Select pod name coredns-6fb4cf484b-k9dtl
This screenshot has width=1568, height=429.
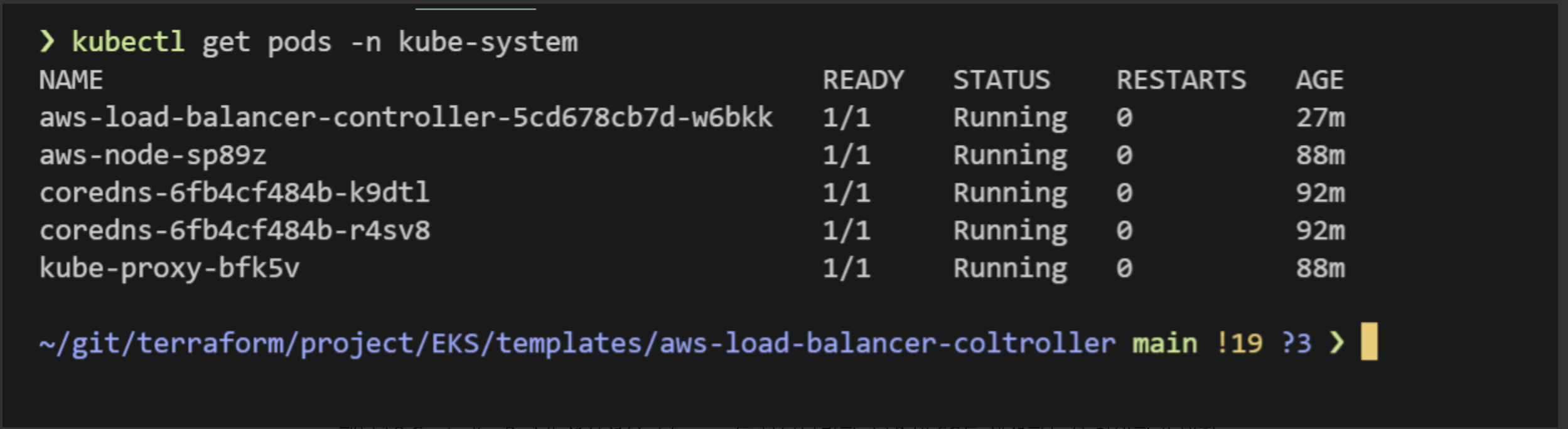click(x=234, y=193)
